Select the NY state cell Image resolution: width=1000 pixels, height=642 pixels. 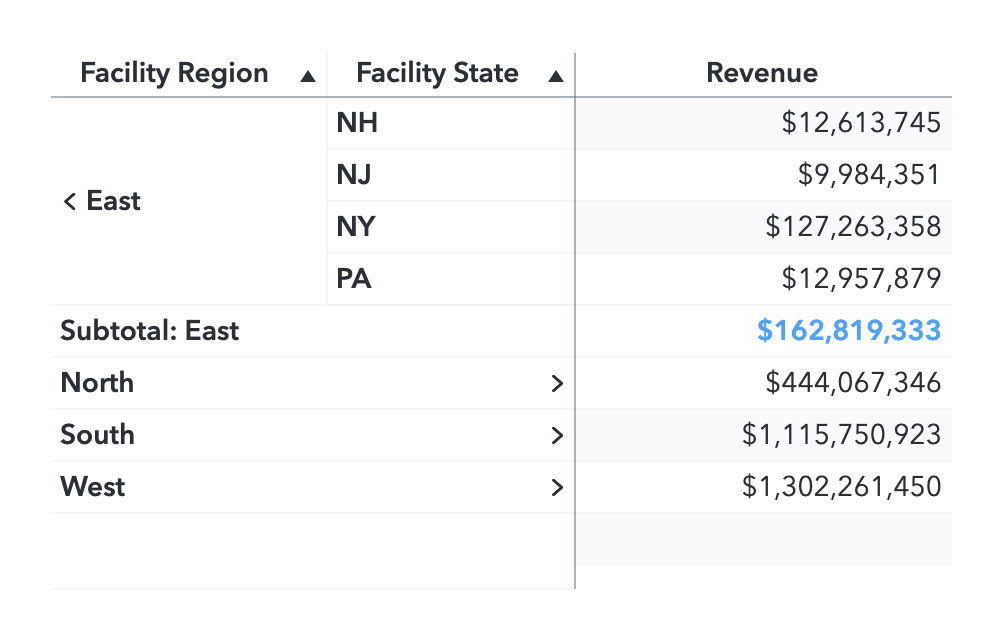[x=355, y=227]
